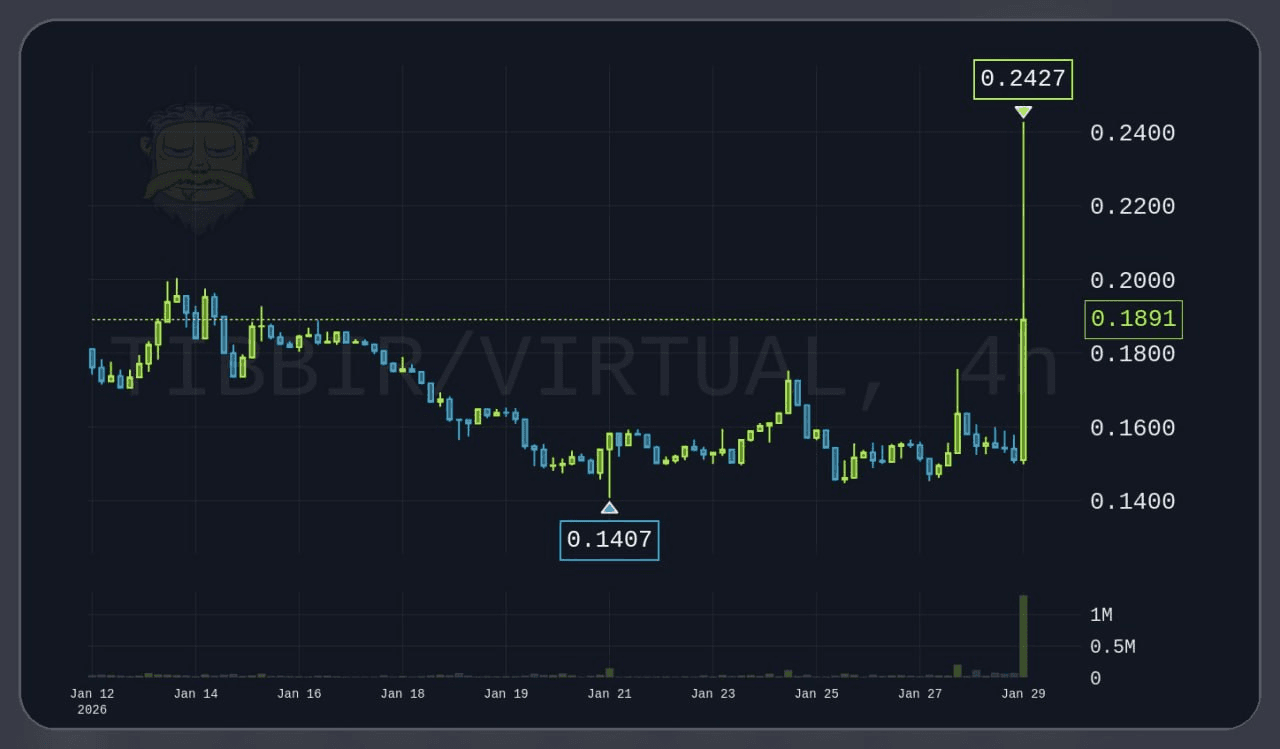Click the 0.2200 price axis label

click(1132, 207)
